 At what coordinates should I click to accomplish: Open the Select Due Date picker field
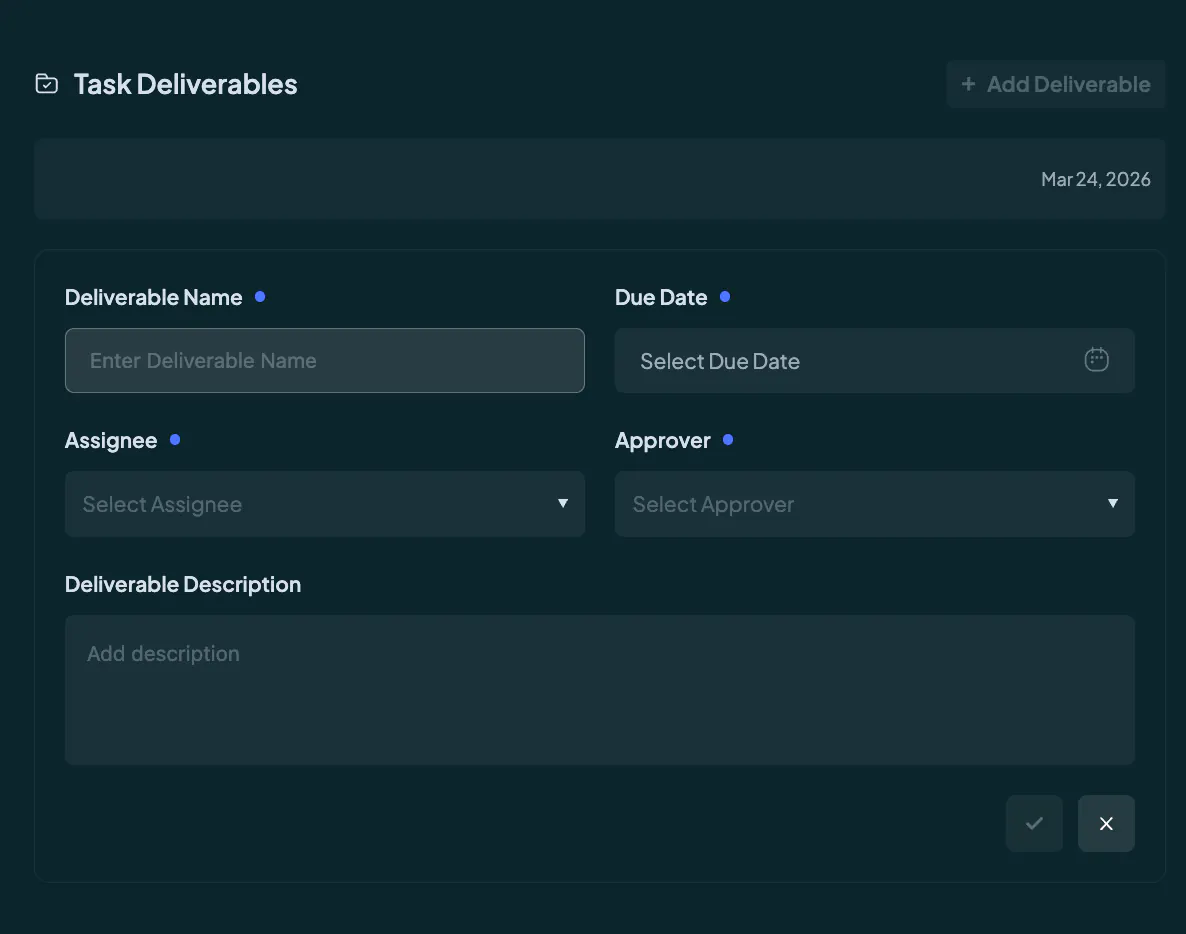[x=874, y=360]
